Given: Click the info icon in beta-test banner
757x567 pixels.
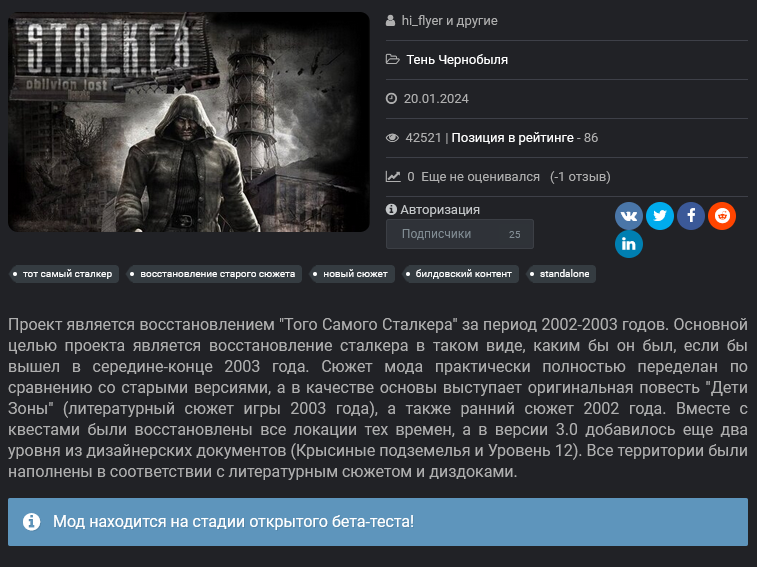Looking at the screenshot, I should tap(31, 522).
